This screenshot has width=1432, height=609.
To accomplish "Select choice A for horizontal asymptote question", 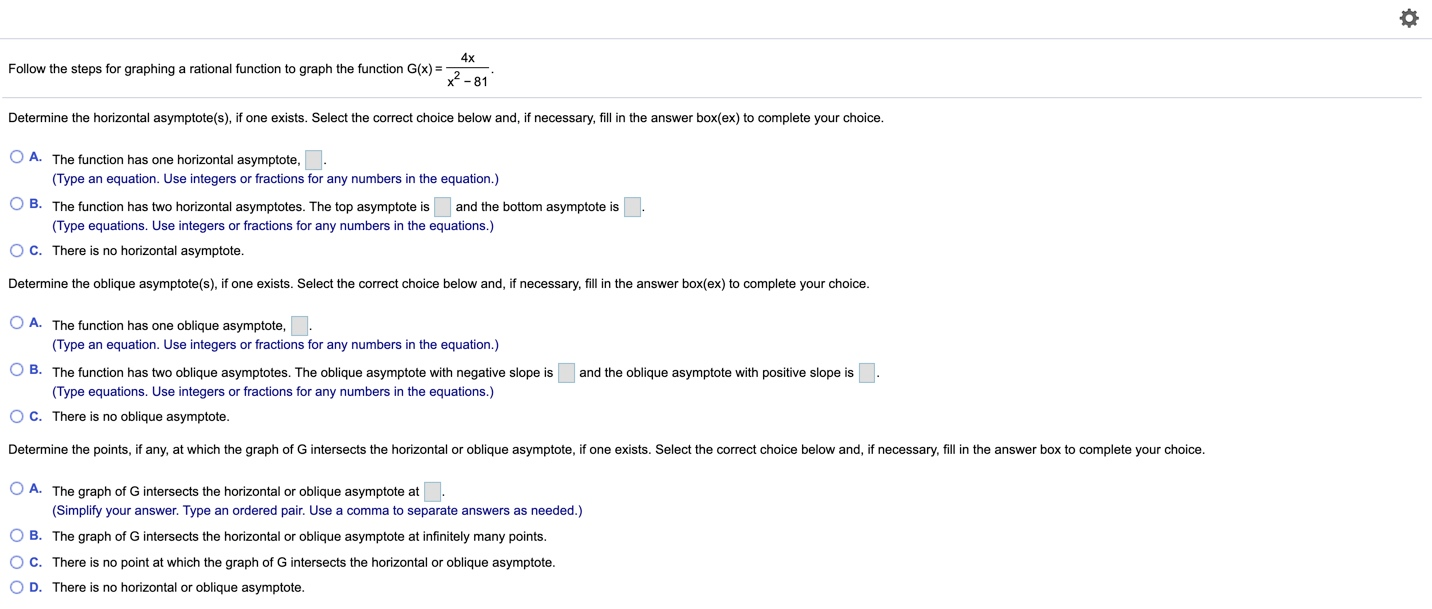I will pyautogui.click(x=16, y=156).
